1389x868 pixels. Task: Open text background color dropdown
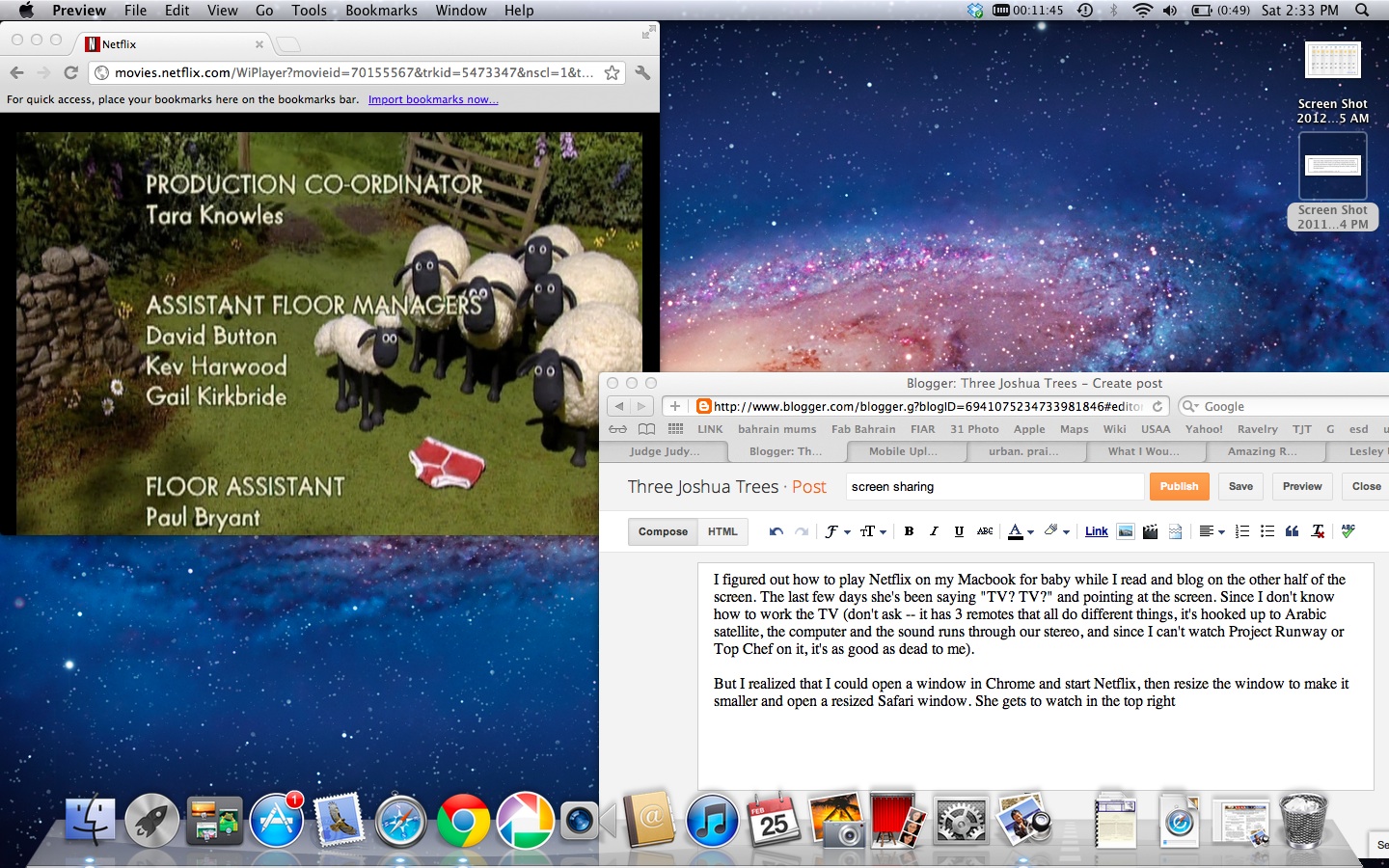click(1057, 531)
